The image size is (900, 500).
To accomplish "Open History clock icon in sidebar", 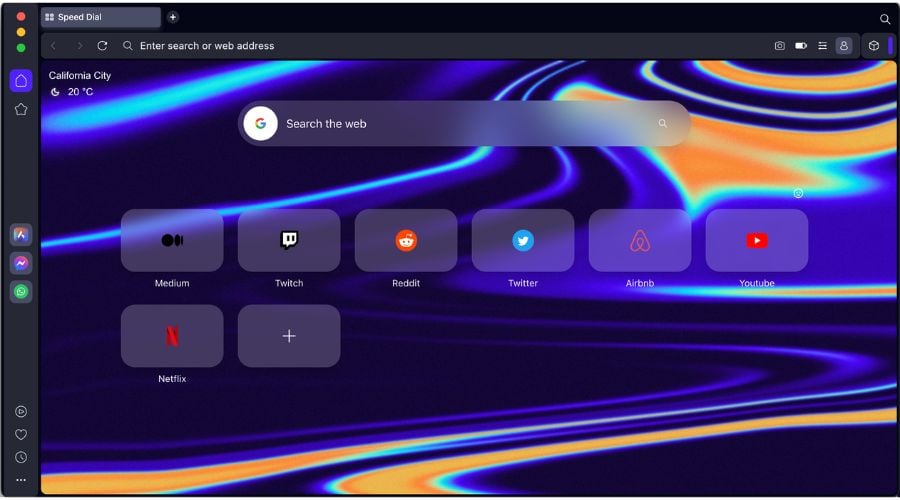I will click(x=21, y=458).
